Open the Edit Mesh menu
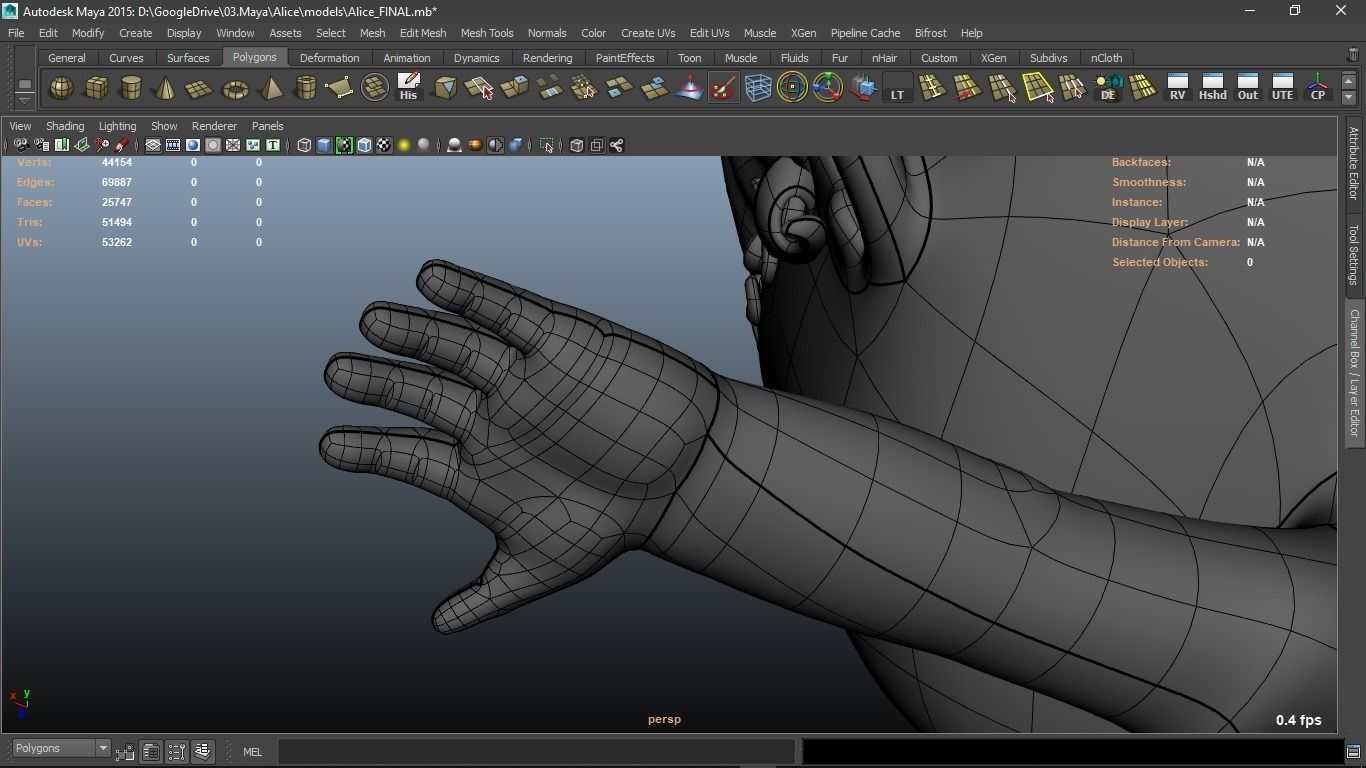1366x768 pixels. (x=423, y=33)
